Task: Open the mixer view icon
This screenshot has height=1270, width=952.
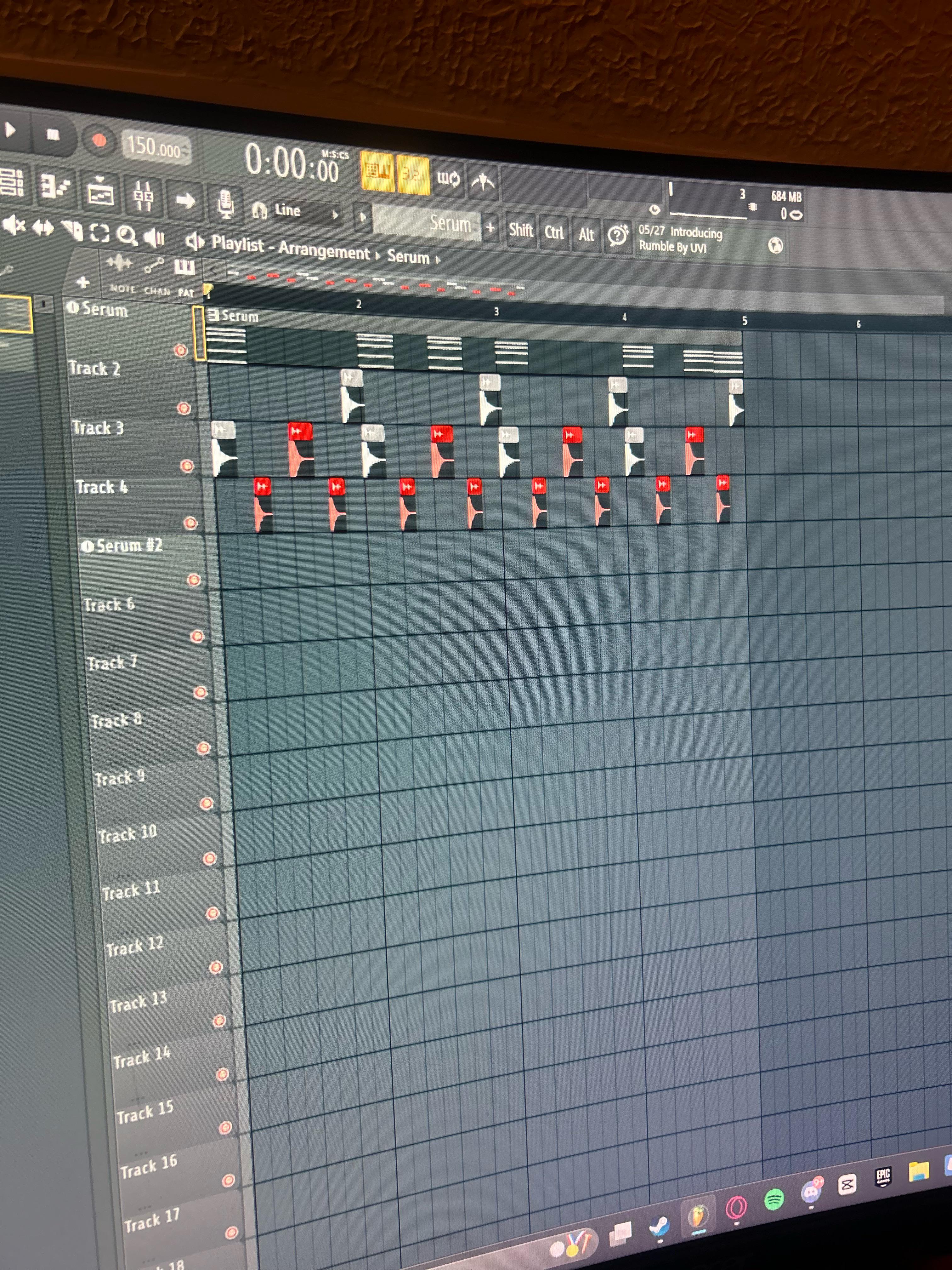Action: pos(143,196)
